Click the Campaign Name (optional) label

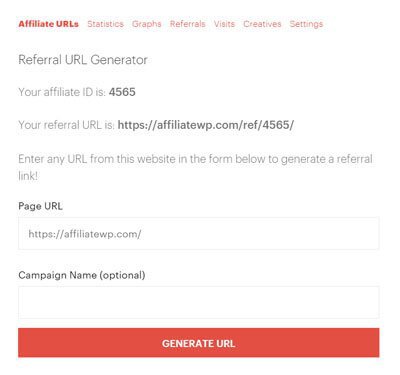coord(82,275)
